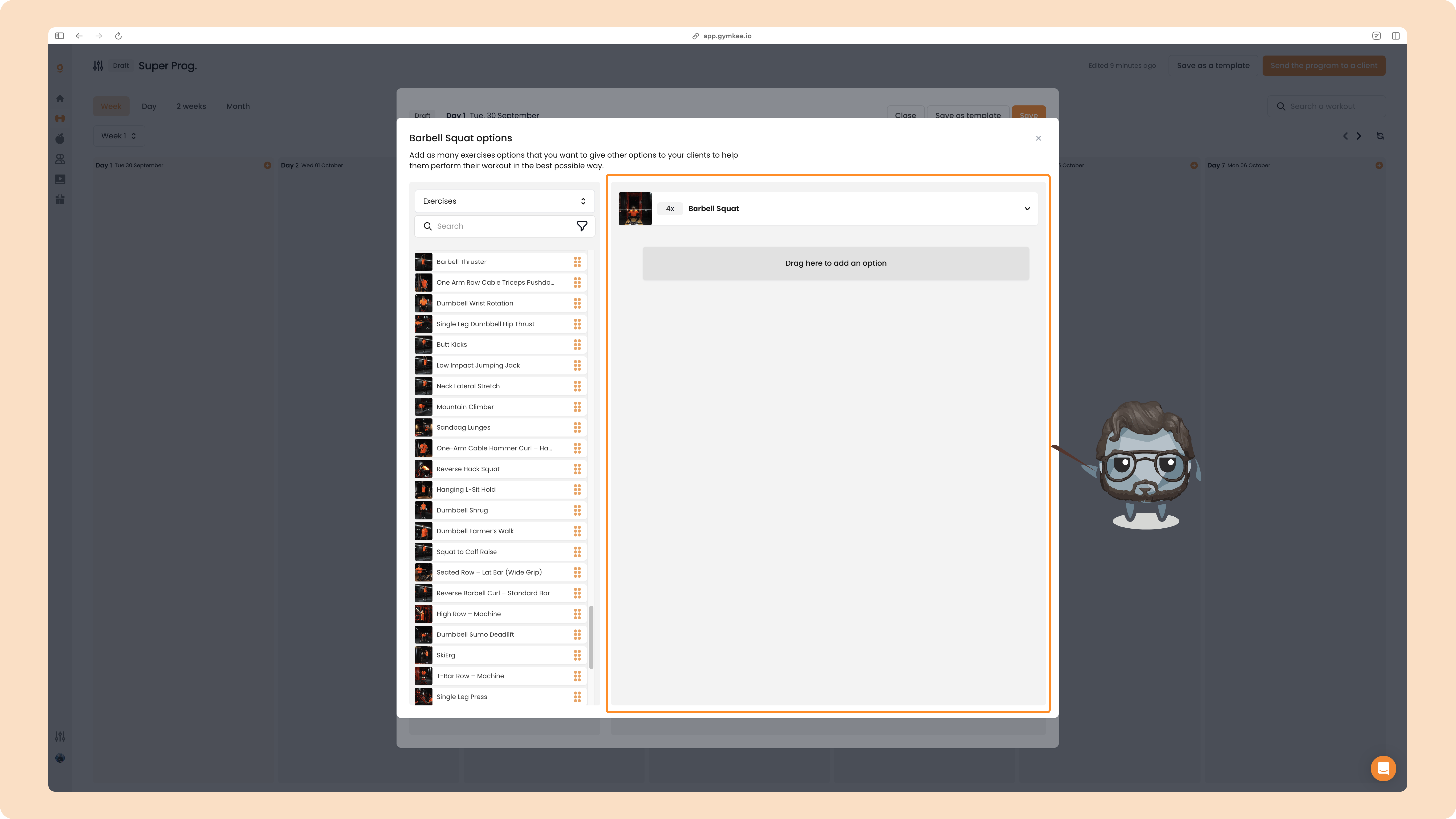Expand the Barbell Squat chevron
This screenshot has height=819, width=1456.
1027,209
